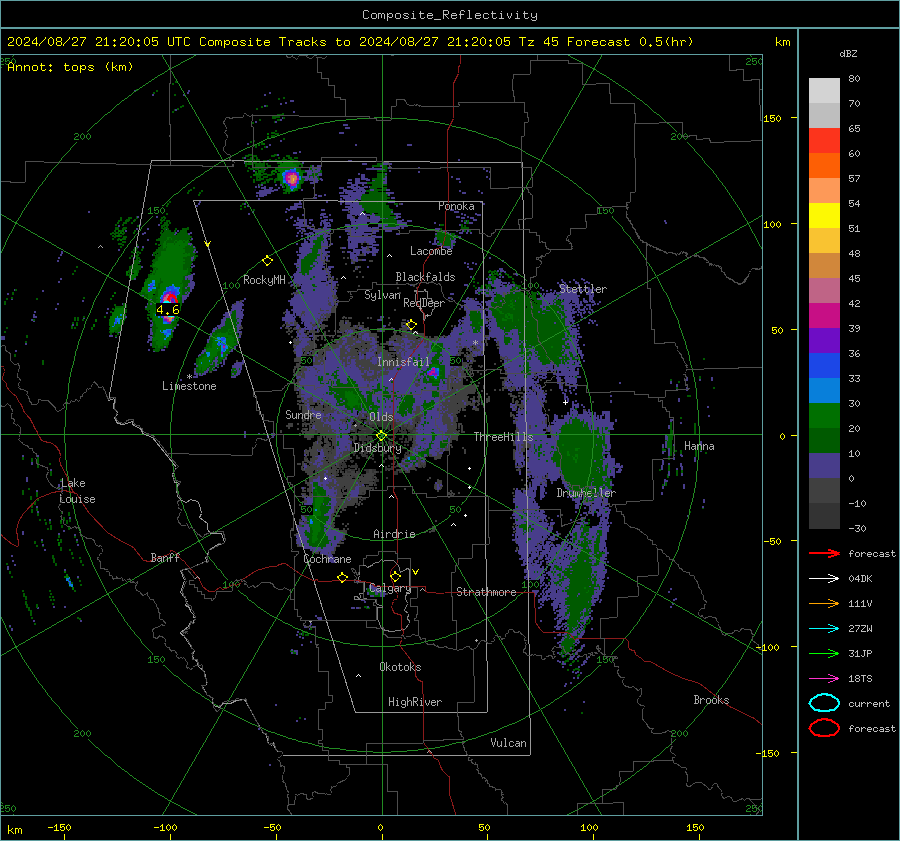The height and width of the screenshot is (841, 900).
Task: Click the cyan 27ZW arrow legend icon
Action: tap(824, 629)
